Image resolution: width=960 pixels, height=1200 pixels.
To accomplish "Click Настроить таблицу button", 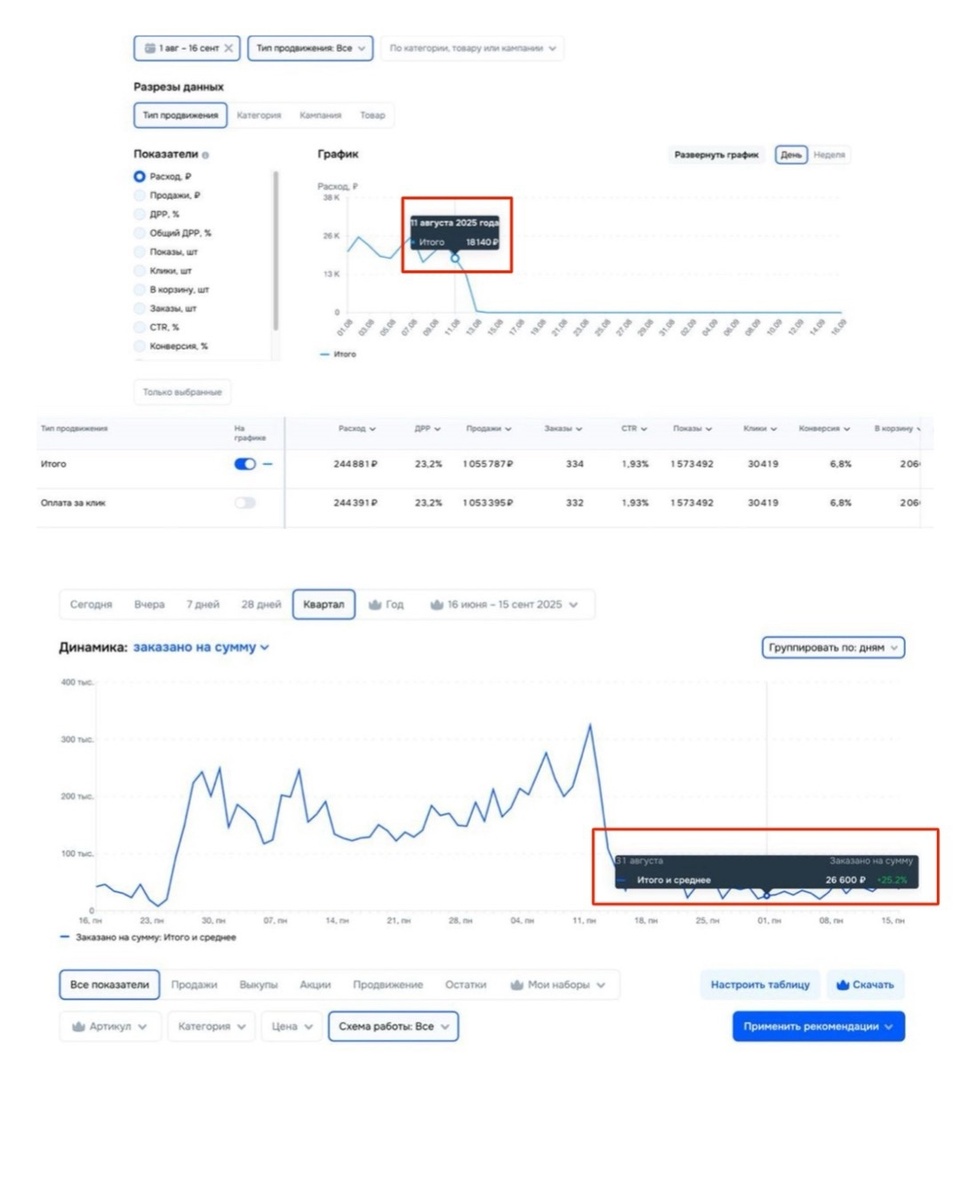I will [x=760, y=985].
